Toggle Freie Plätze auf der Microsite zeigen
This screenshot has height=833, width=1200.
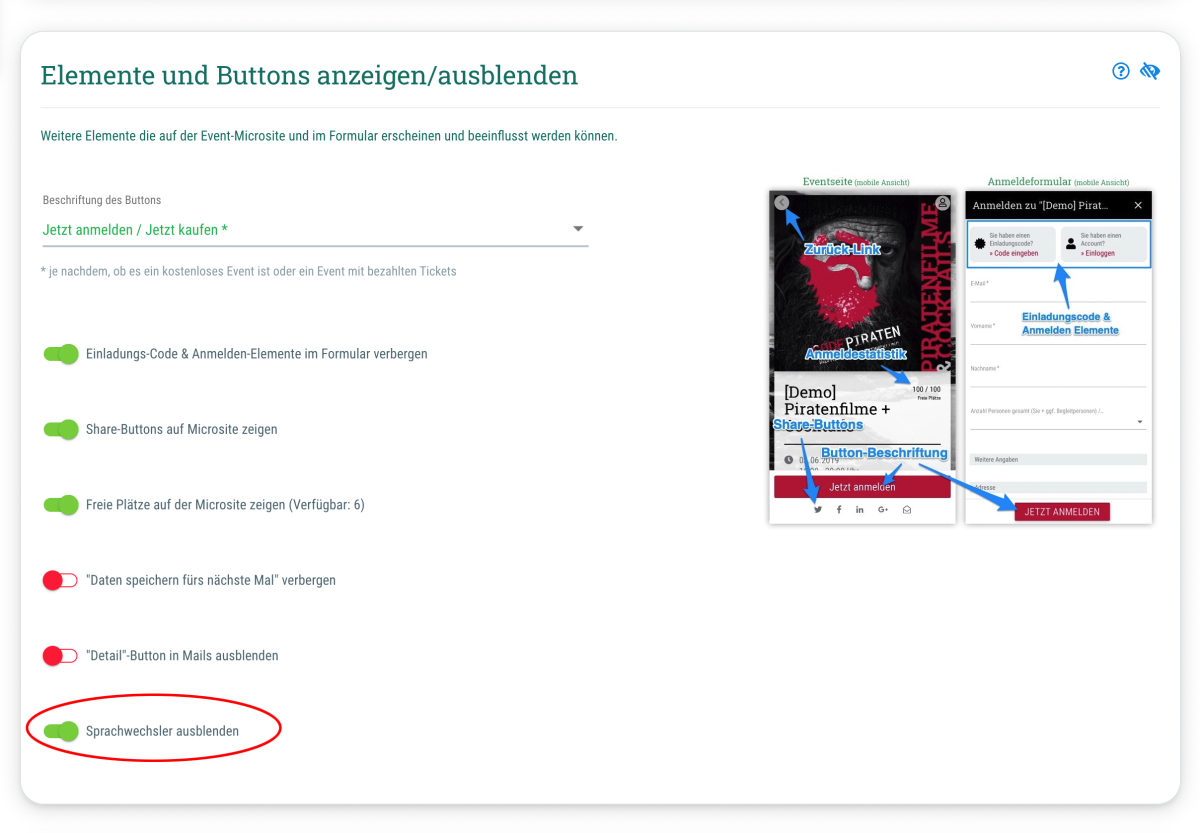(60, 505)
